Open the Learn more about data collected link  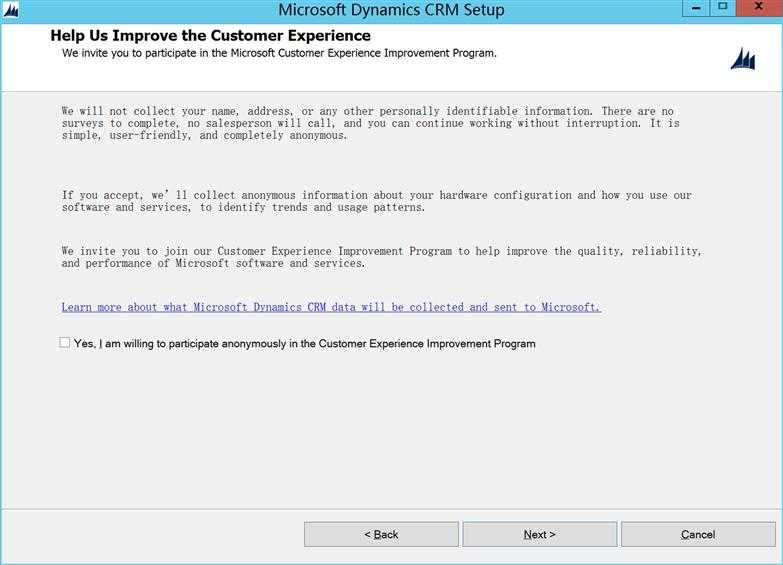(x=331, y=307)
